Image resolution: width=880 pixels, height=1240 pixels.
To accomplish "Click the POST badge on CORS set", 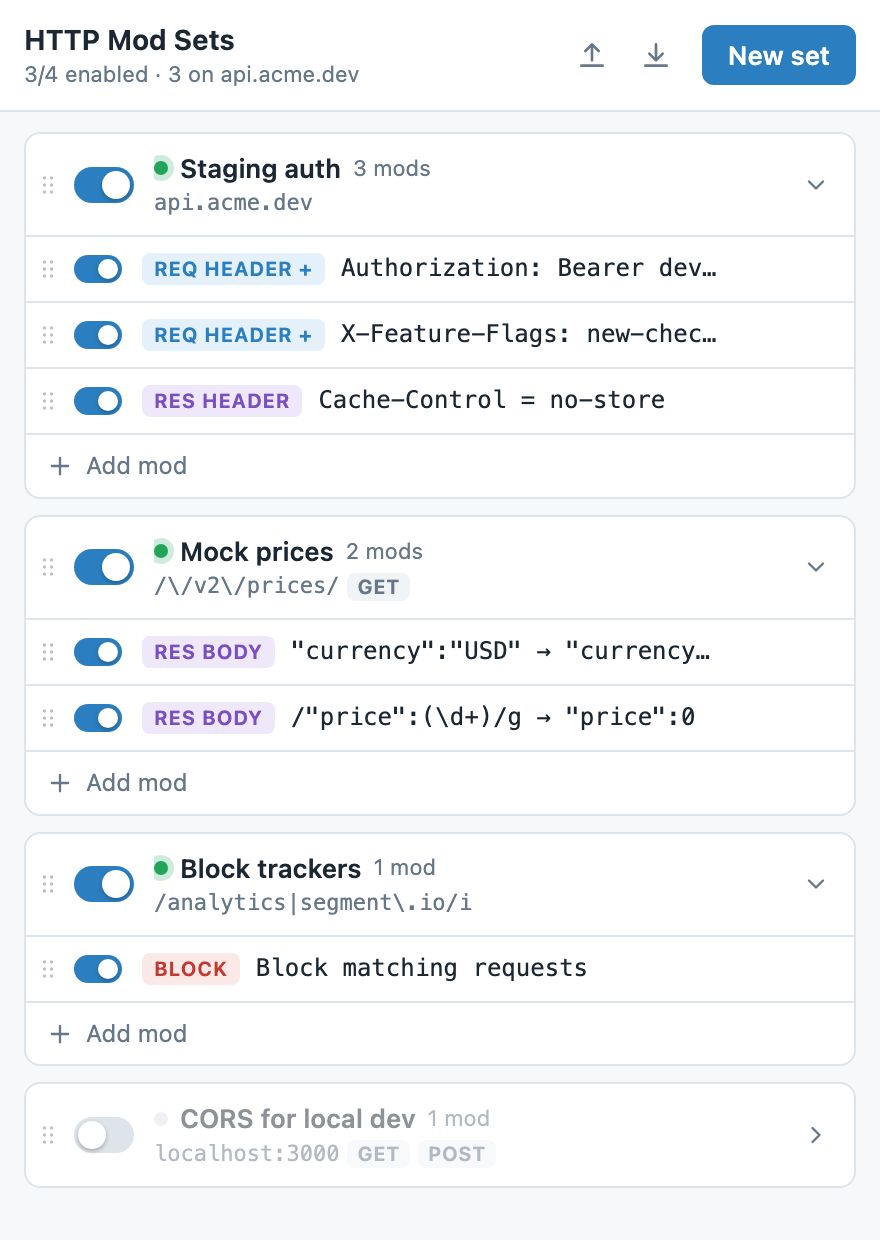I will click(457, 1154).
